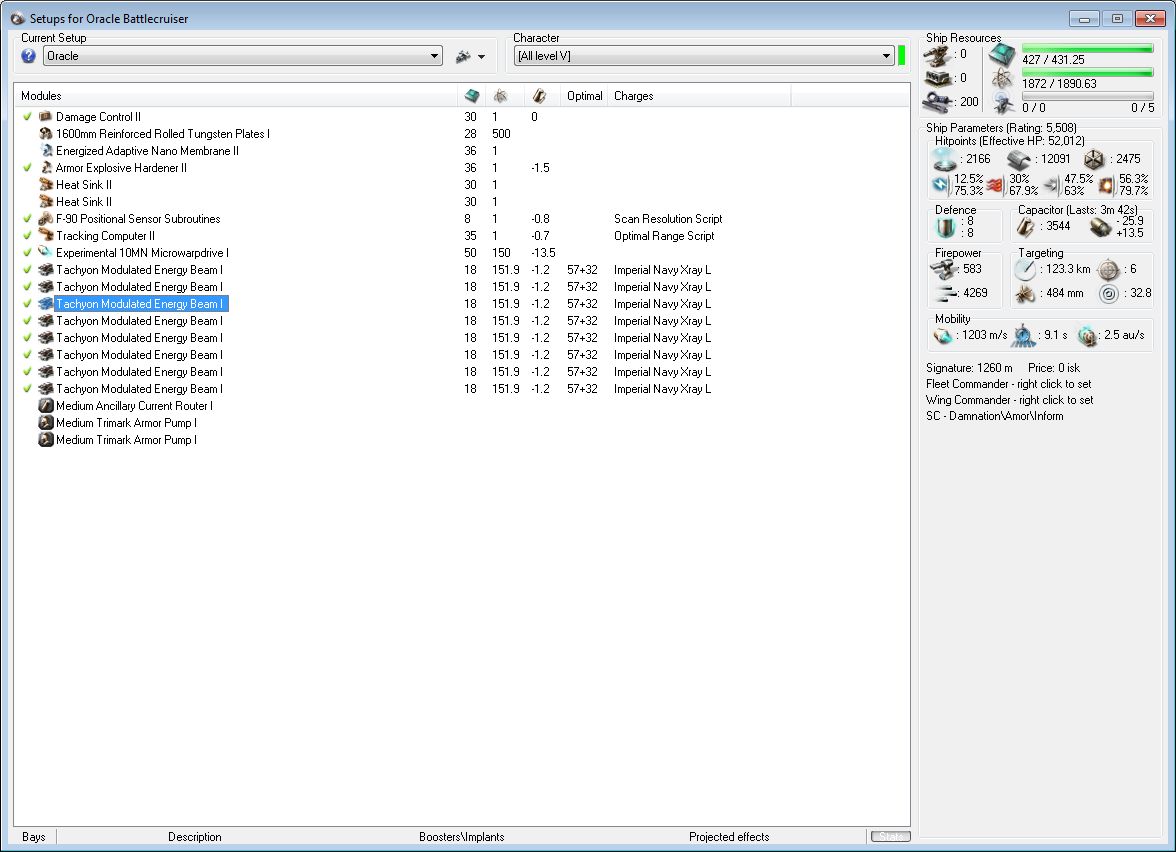Click the max velocity icon showing 1203 m/s

942,335
